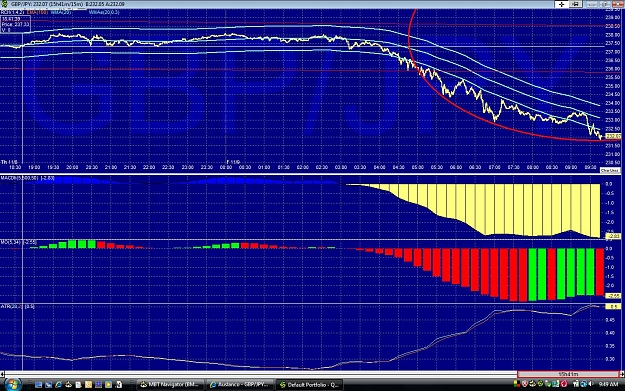Click the GBP/JPY title bar text
625x391 pixels.
67,4
